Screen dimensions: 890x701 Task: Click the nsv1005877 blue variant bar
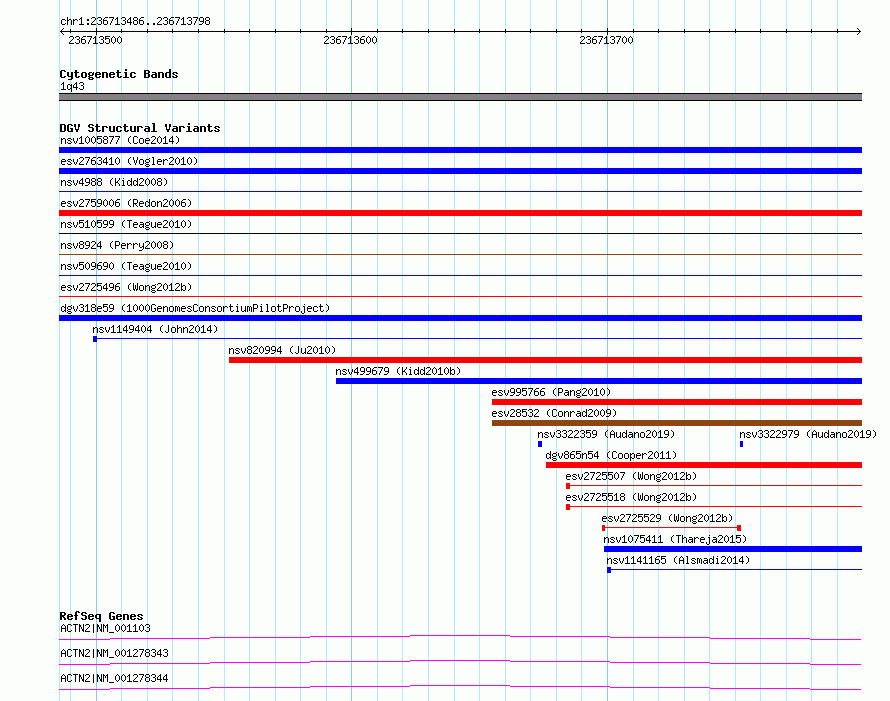460,150
